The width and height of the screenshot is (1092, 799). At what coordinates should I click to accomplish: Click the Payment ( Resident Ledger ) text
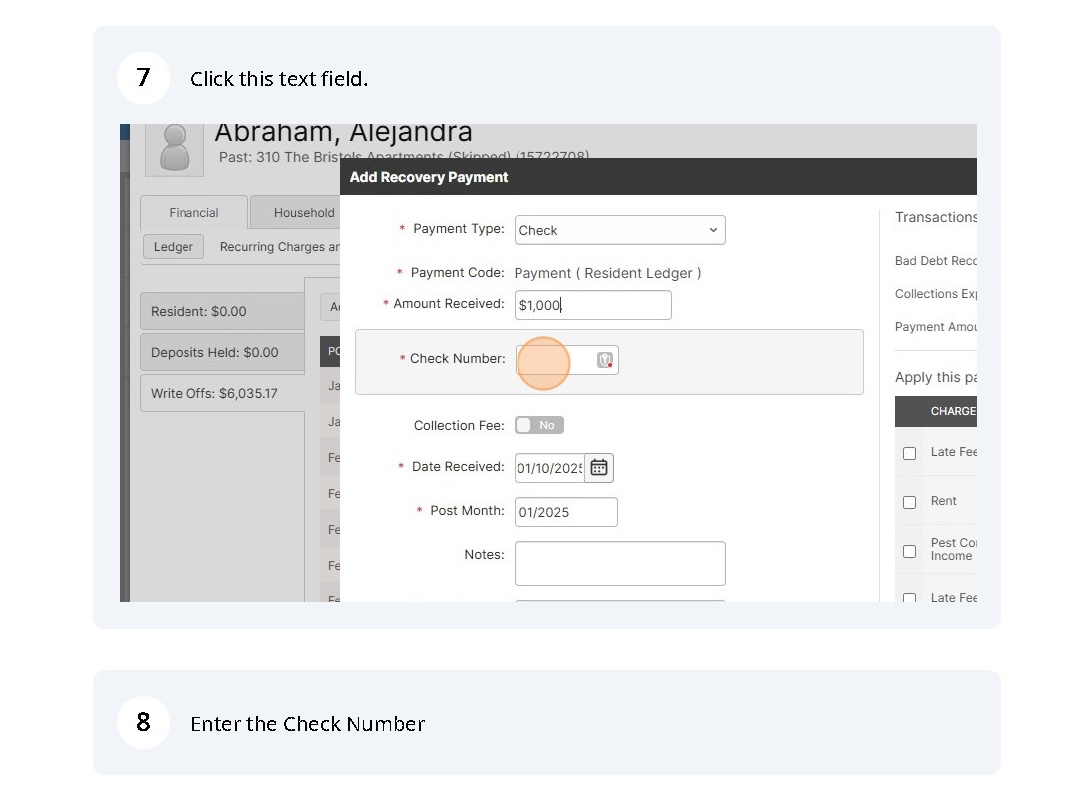pos(608,273)
